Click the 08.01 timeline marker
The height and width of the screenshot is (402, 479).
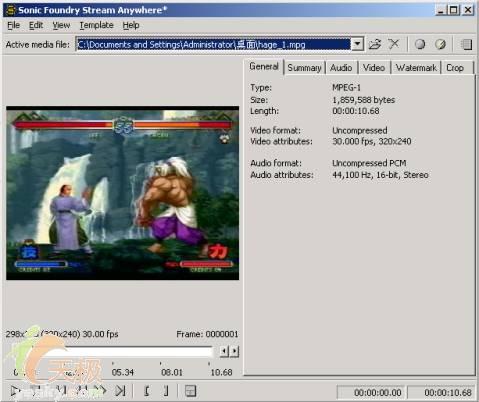[172, 372]
